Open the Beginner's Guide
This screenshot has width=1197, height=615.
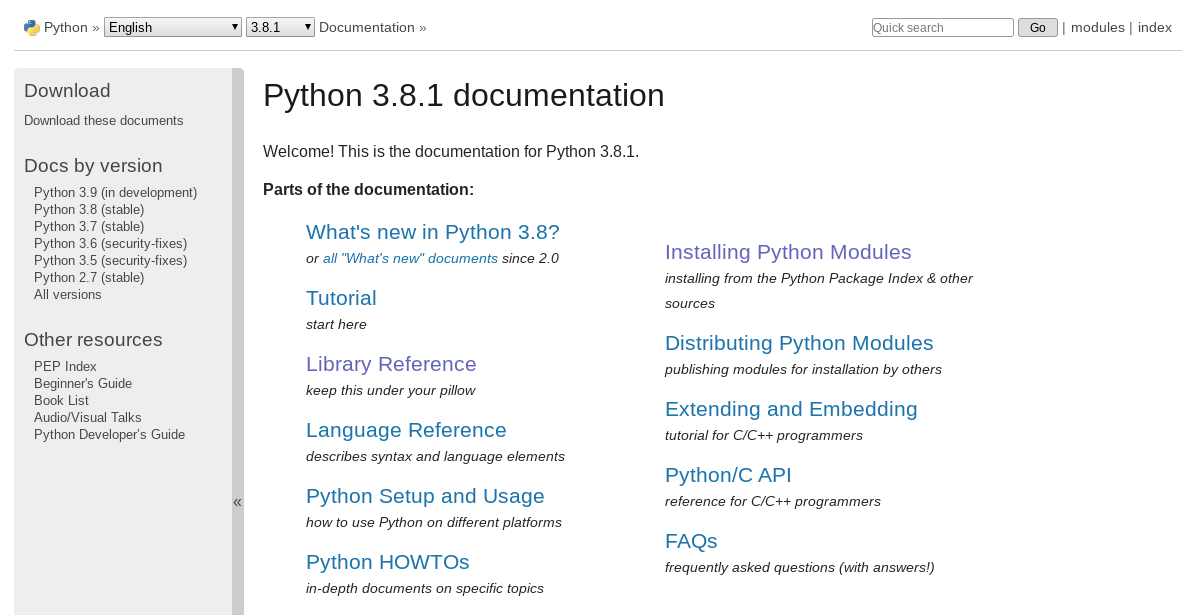coord(83,383)
